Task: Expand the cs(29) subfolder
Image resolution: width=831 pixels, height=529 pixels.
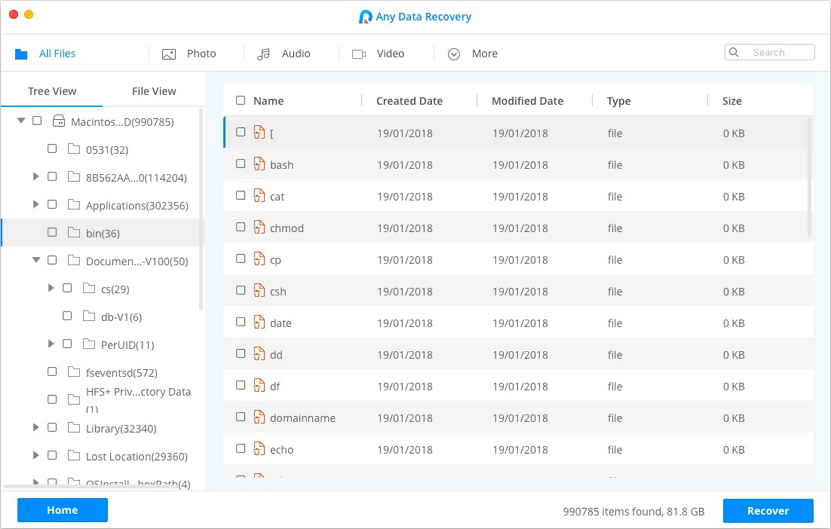Action: [51, 288]
